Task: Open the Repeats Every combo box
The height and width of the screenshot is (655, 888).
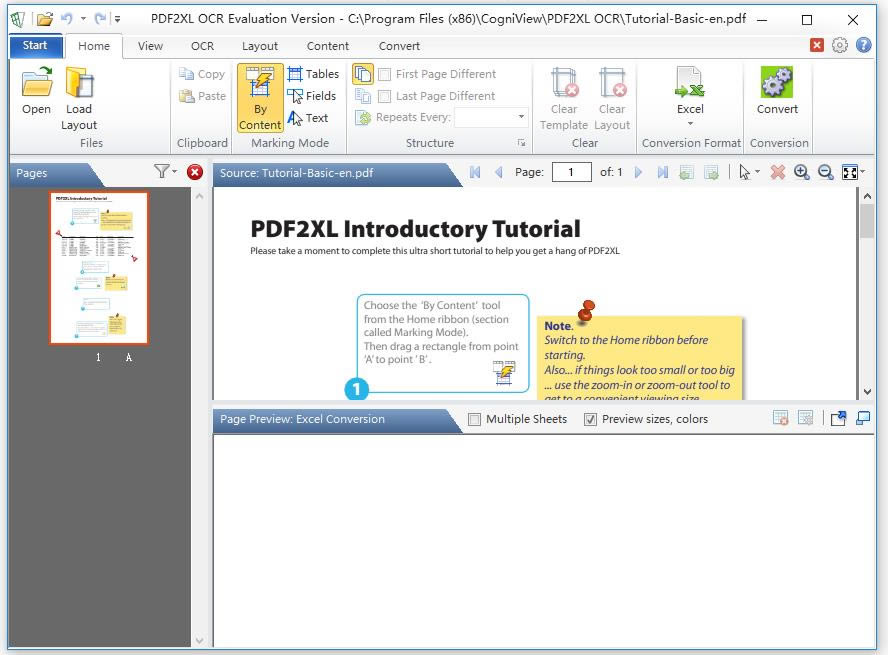Action: [x=491, y=117]
